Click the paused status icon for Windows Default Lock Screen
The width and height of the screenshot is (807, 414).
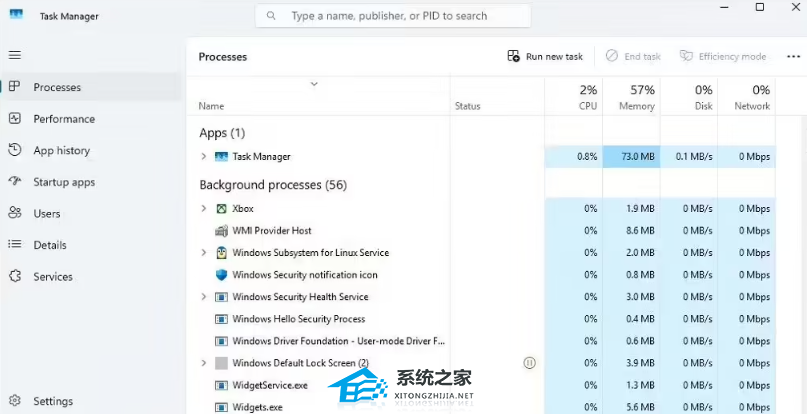529,363
